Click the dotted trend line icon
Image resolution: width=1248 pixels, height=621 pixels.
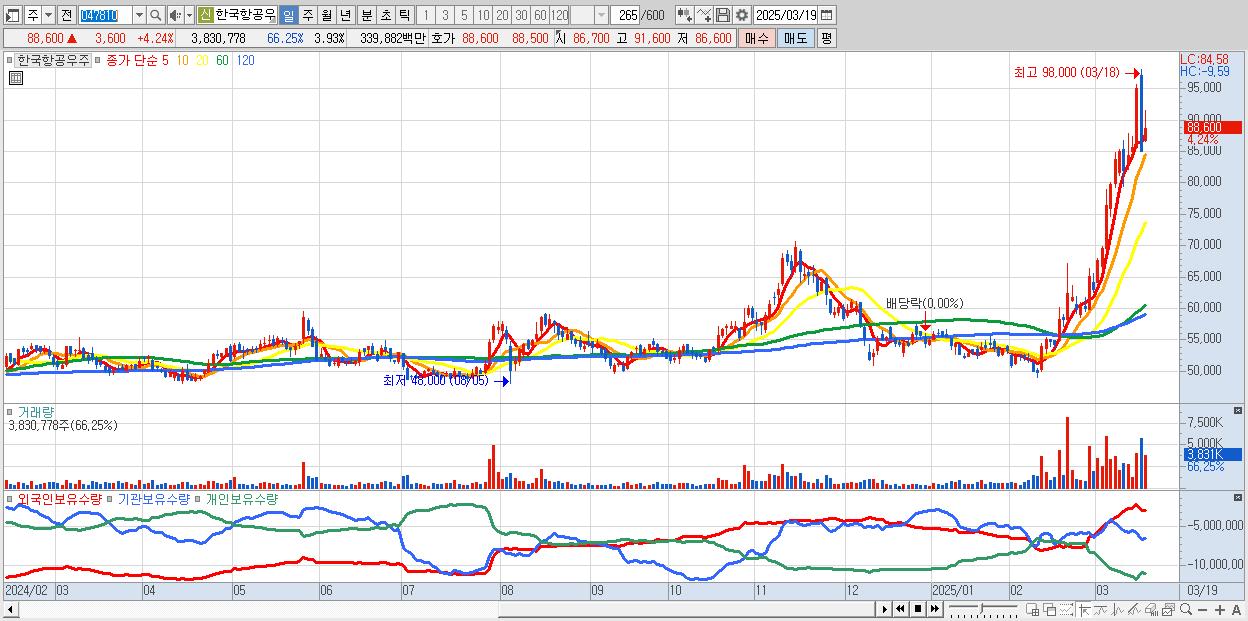pyautogui.click(x=1066, y=609)
